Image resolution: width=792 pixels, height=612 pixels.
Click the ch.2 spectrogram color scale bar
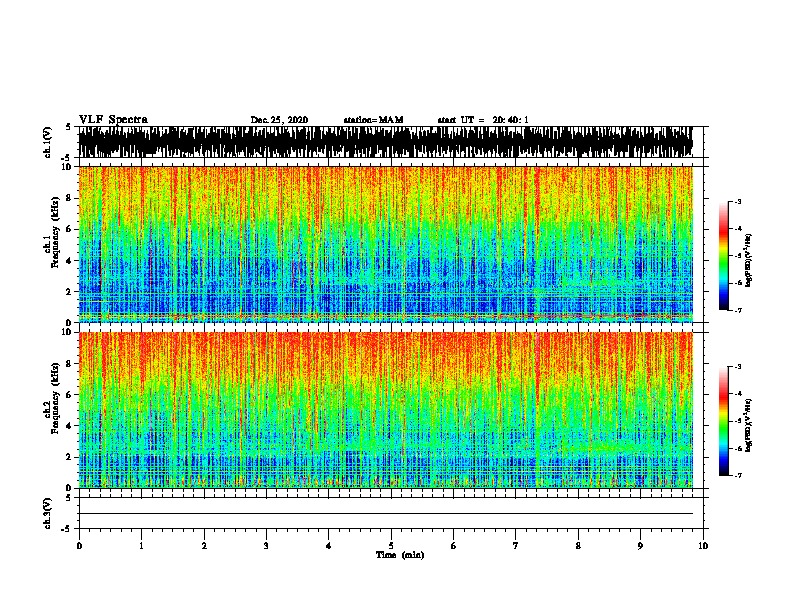723,421
